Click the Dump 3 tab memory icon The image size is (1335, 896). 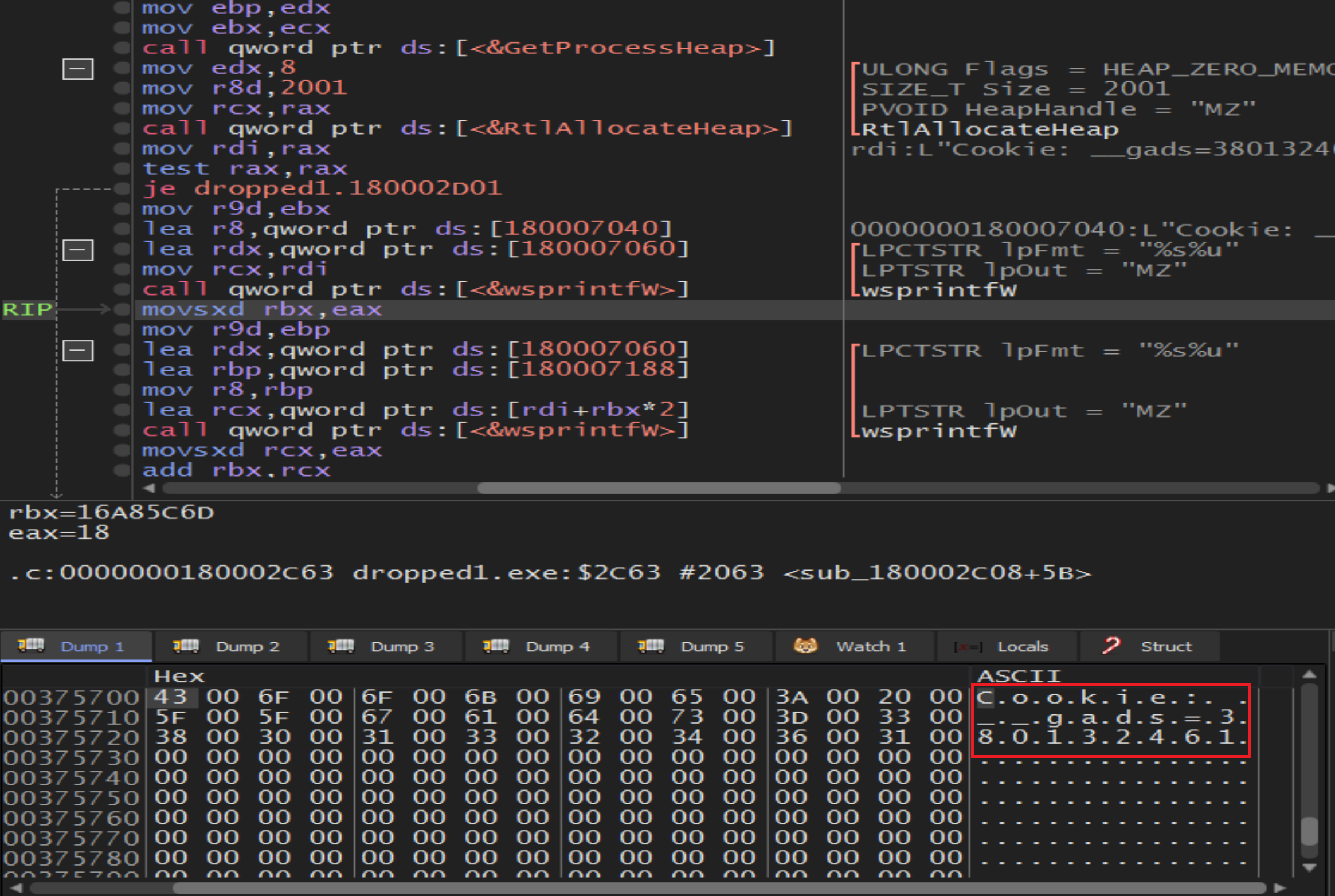[x=340, y=646]
